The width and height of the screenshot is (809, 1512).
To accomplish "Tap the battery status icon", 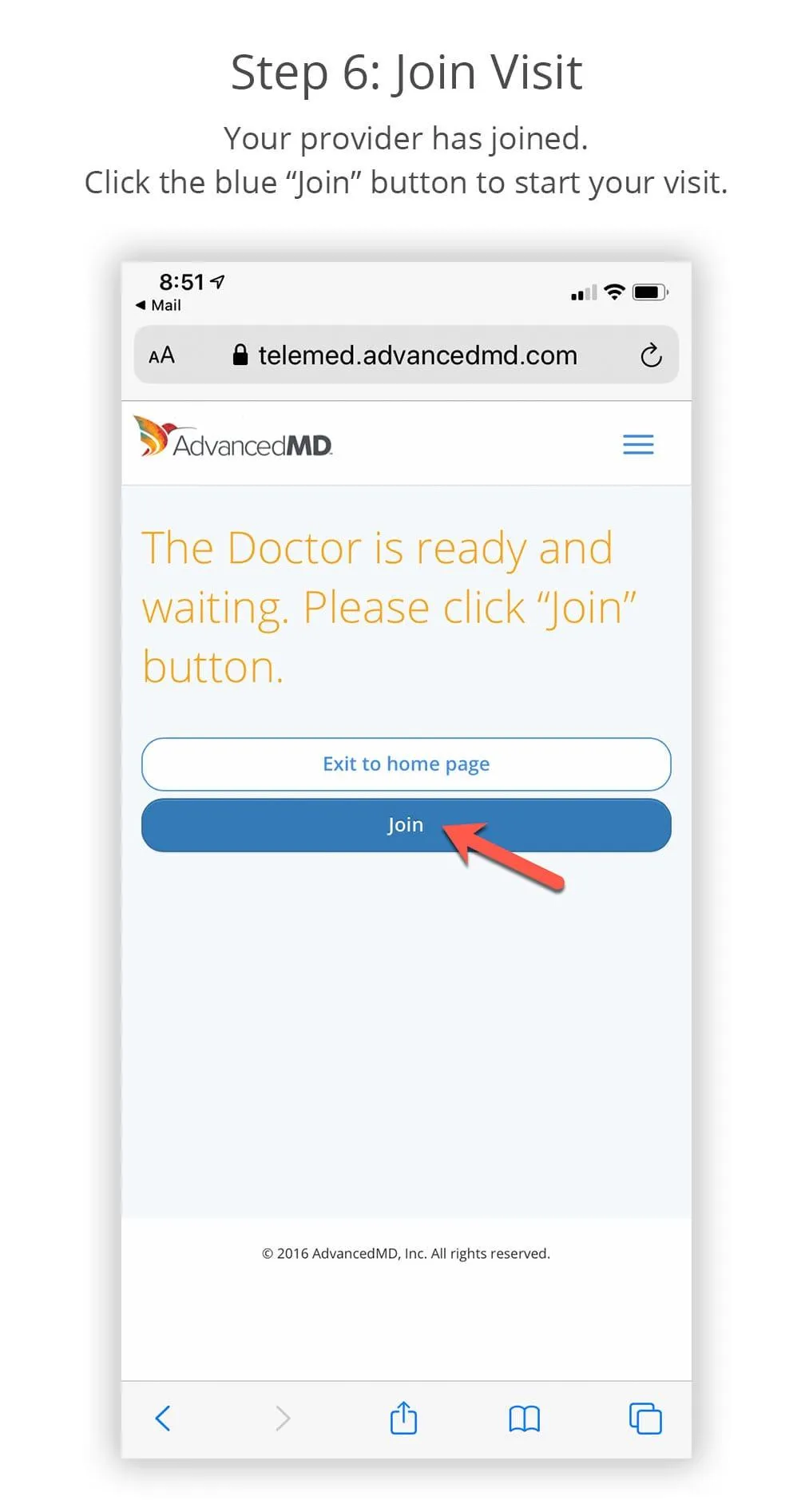I will [x=650, y=292].
